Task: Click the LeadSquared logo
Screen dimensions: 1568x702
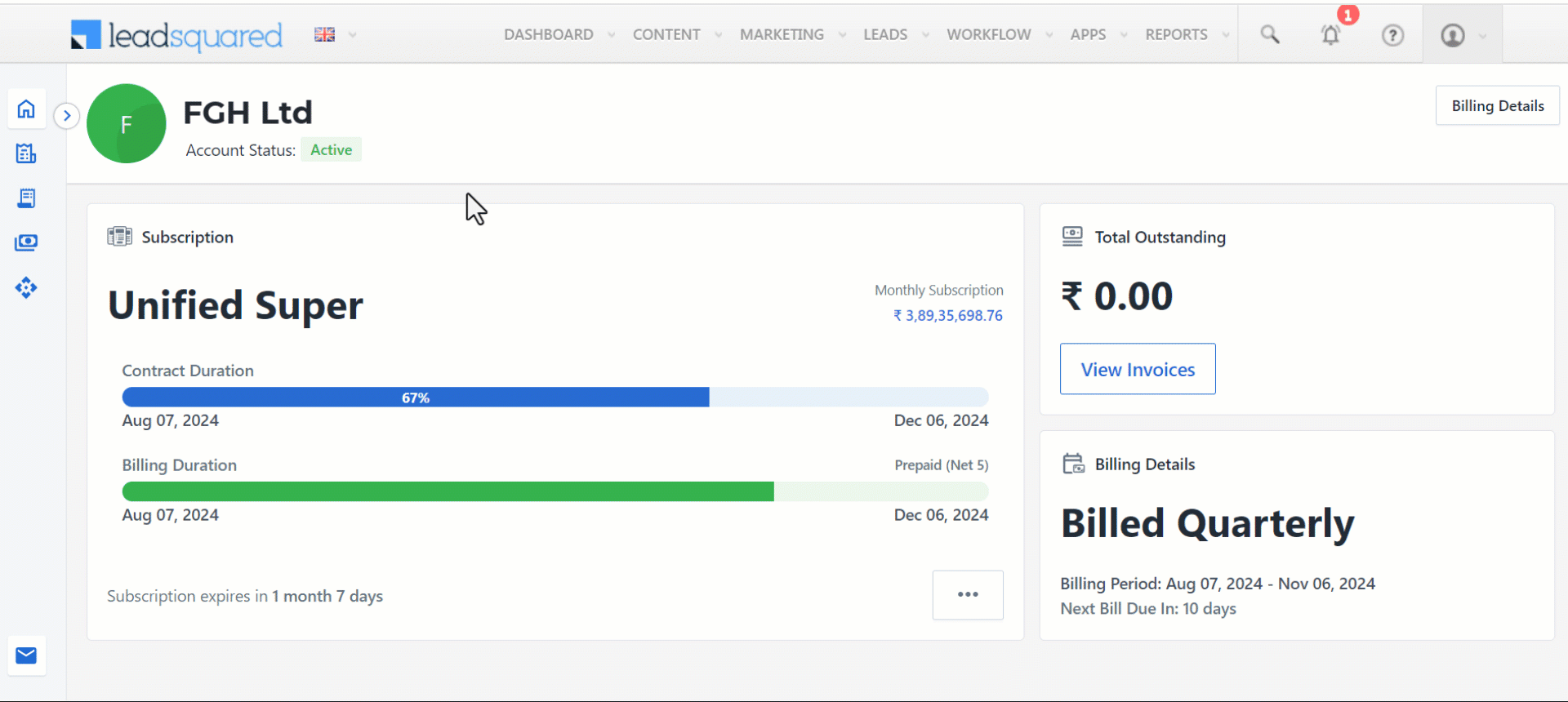Action: click(x=176, y=35)
